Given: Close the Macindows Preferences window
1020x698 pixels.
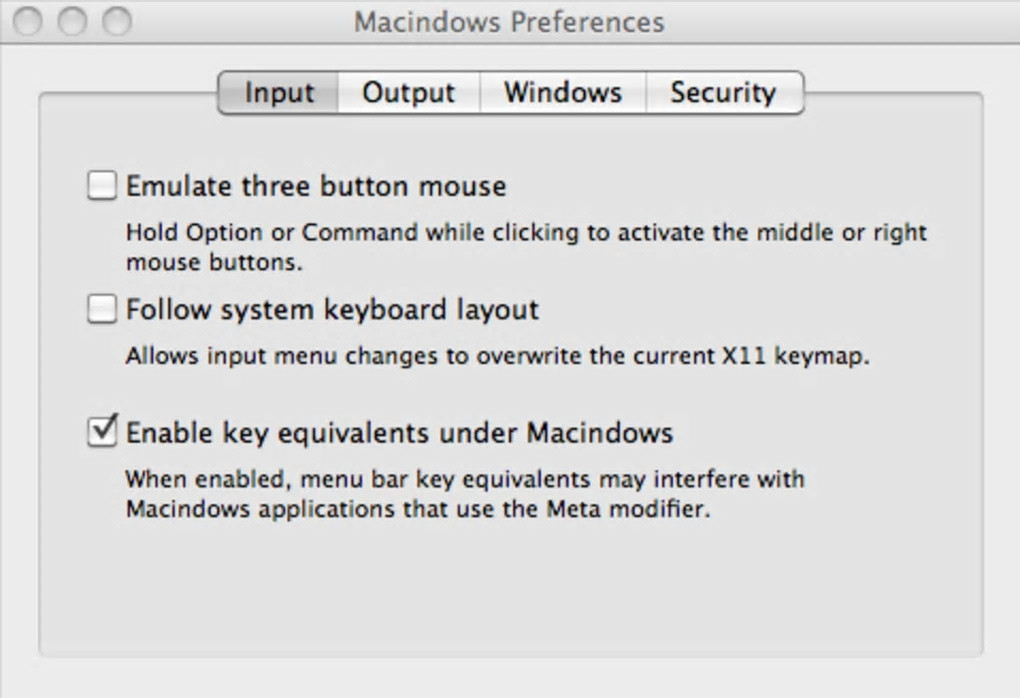Looking at the screenshot, I should click(28, 21).
